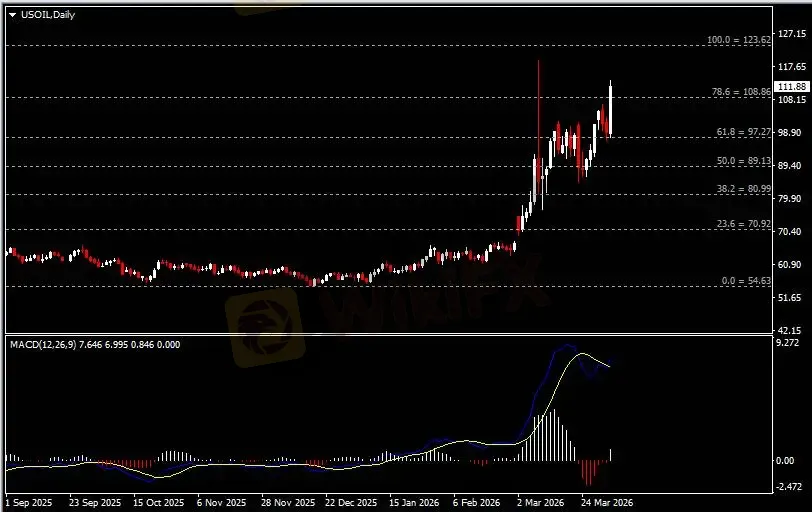Click MACD scale value 9.272
812x512 pixels.
(x=788, y=343)
